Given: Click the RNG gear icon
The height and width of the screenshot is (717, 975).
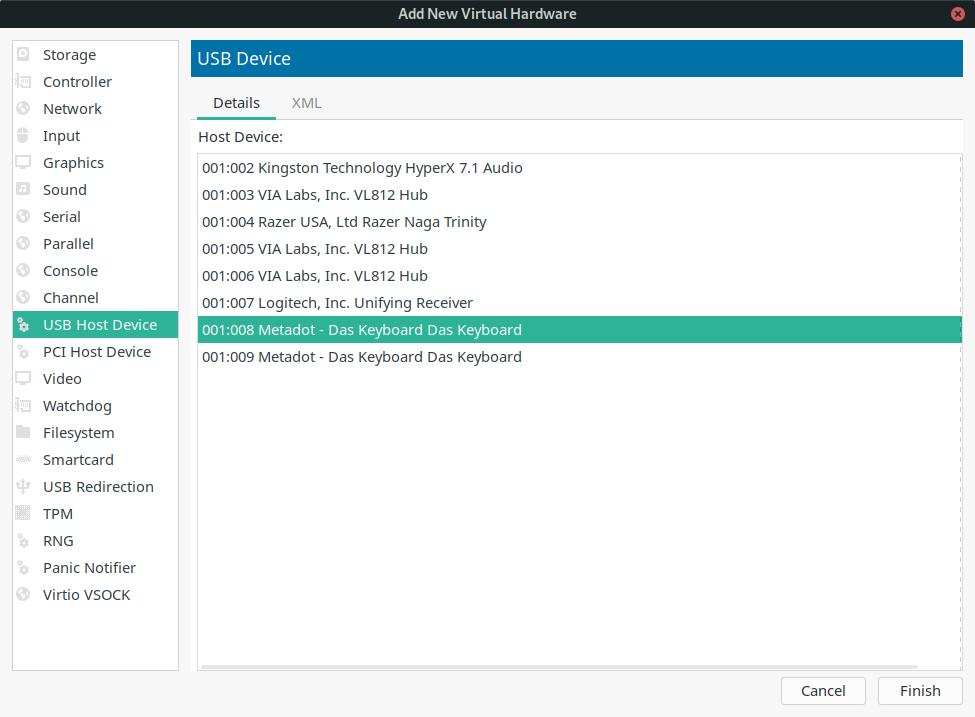Looking at the screenshot, I should (23, 541).
